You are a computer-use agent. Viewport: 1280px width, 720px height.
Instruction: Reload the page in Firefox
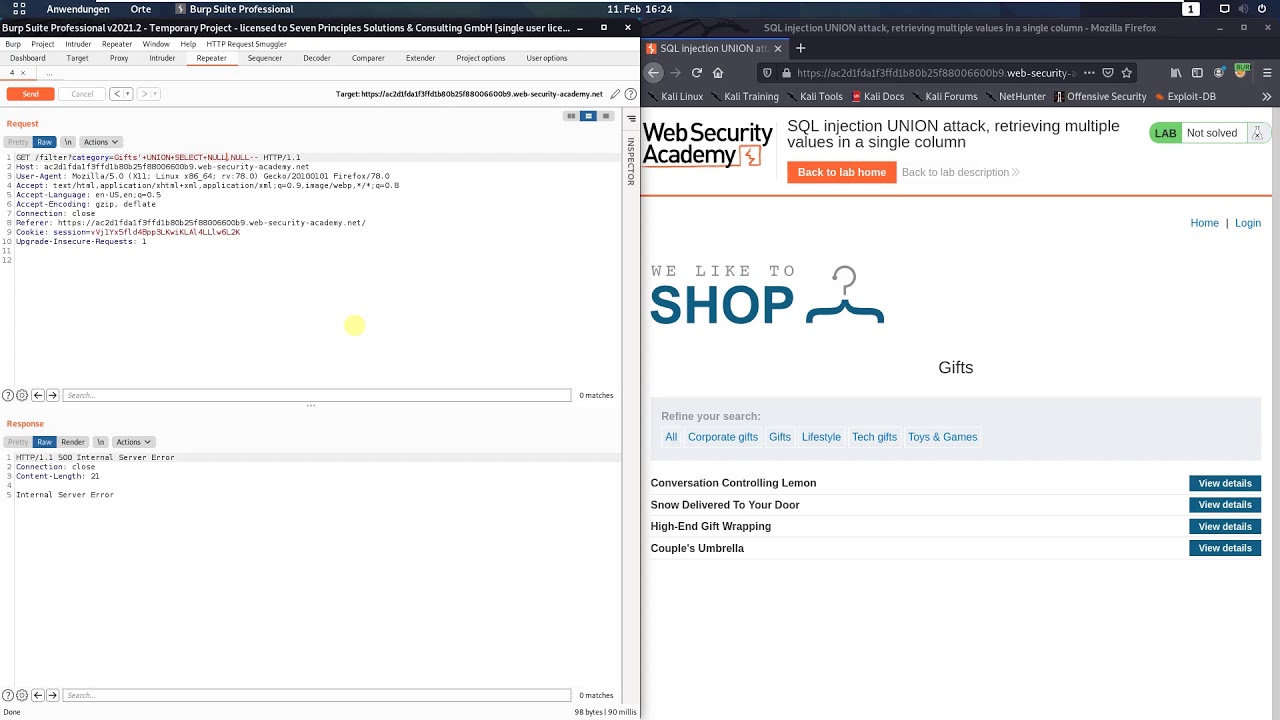coord(697,73)
